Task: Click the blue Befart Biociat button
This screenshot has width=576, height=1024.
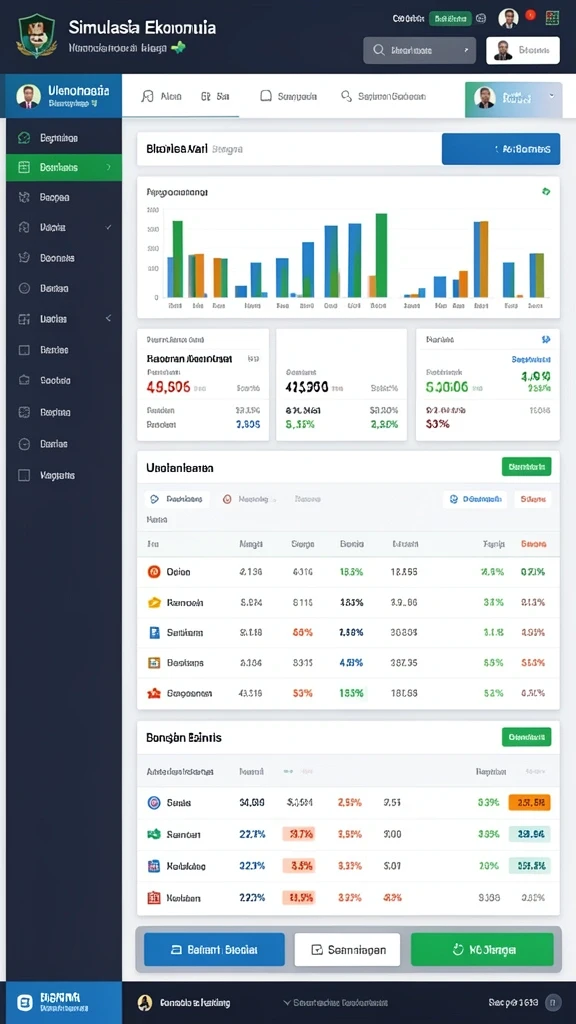Action: (214, 950)
